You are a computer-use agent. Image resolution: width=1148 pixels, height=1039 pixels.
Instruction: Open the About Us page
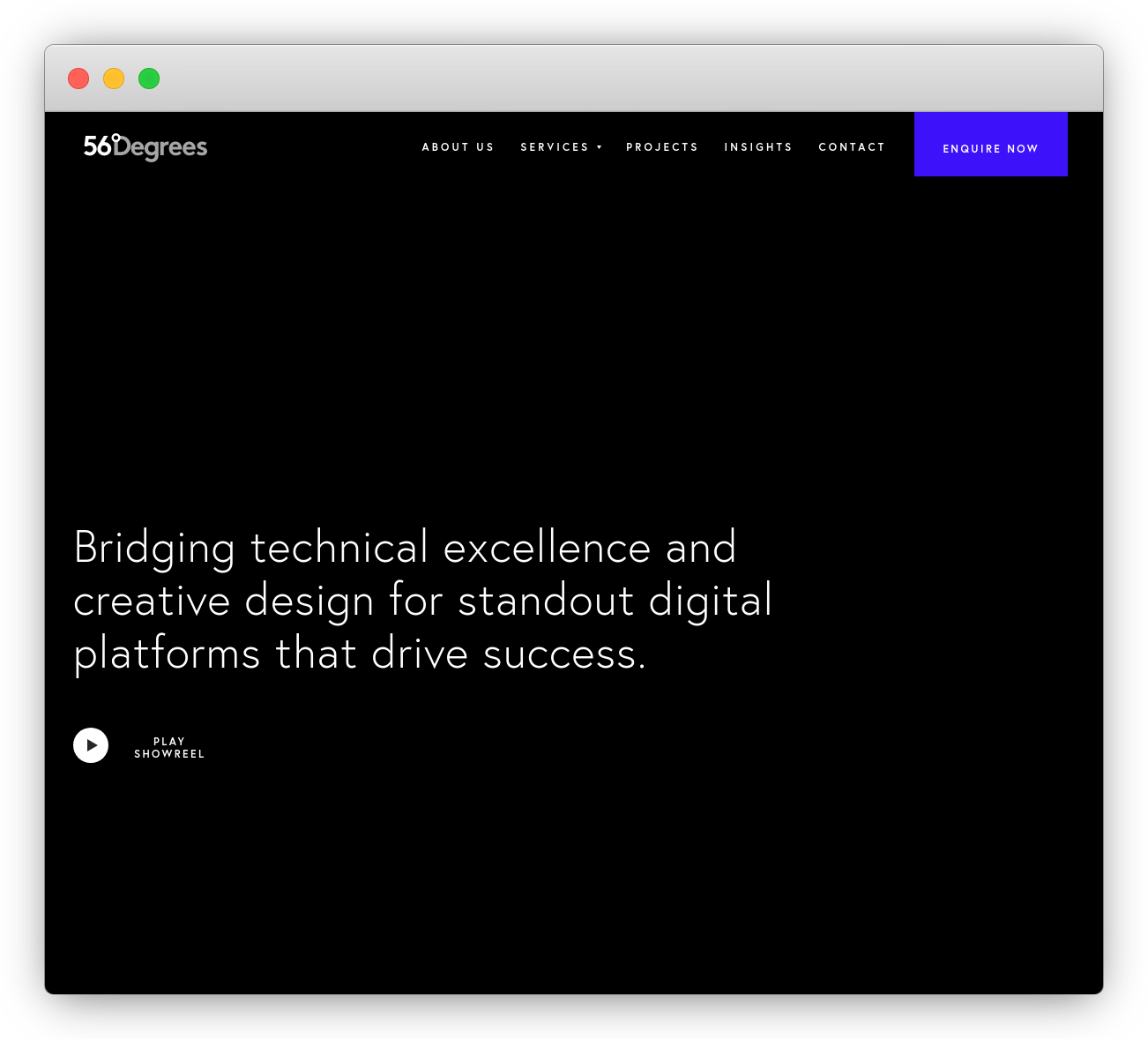(x=458, y=147)
